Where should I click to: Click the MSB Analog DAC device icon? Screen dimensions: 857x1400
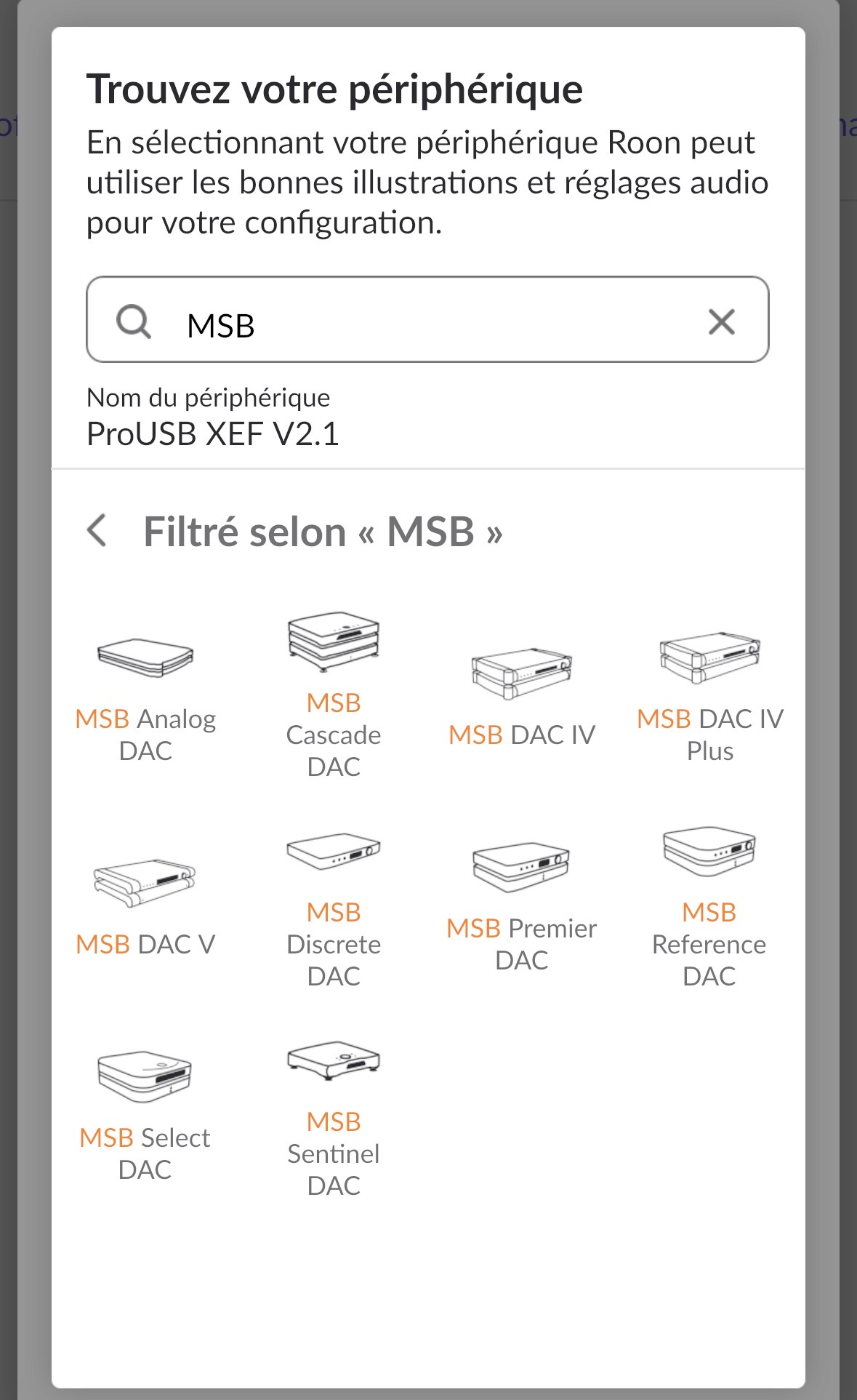tap(145, 657)
